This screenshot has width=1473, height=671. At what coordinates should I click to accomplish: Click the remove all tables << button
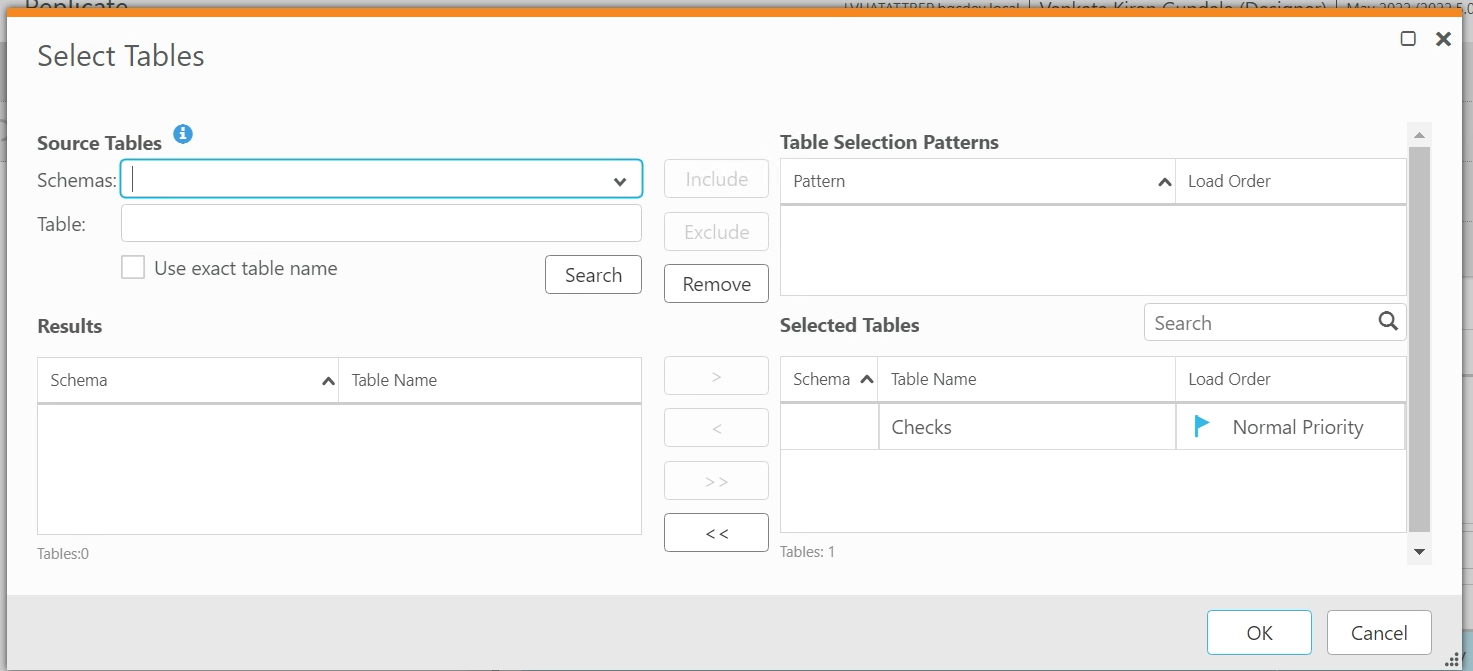click(x=716, y=533)
